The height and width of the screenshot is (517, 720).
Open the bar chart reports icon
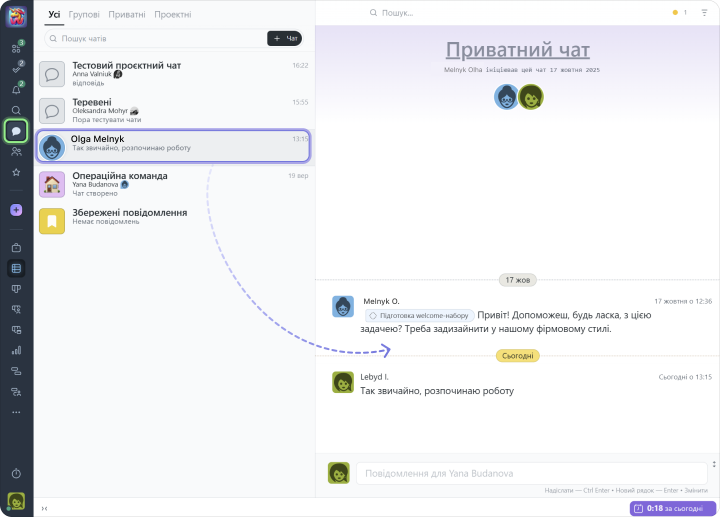(x=16, y=350)
